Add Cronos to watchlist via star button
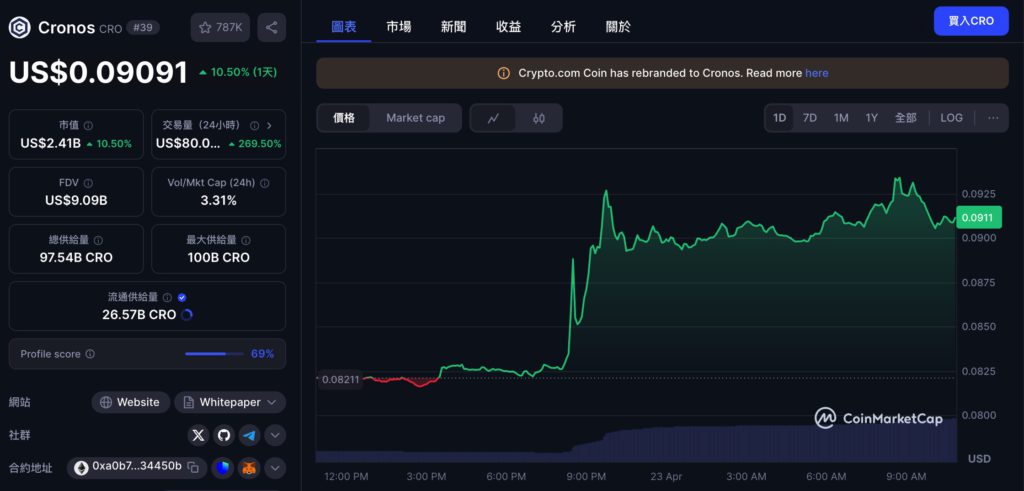The height and width of the screenshot is (491, 1024). tap(220, 27)
